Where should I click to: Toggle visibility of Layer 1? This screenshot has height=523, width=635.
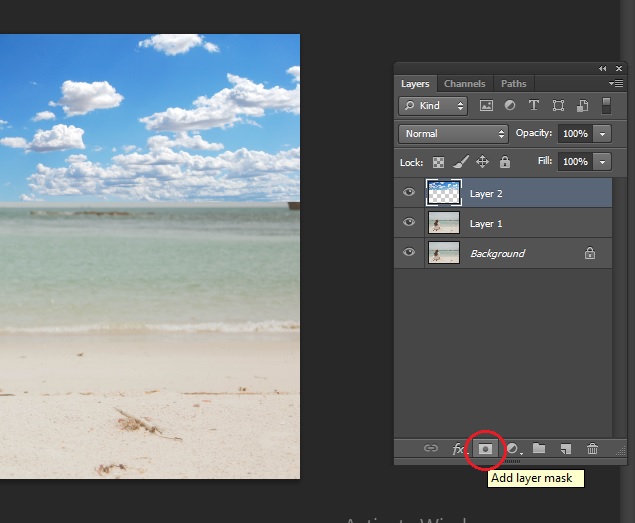pos(409,223)
